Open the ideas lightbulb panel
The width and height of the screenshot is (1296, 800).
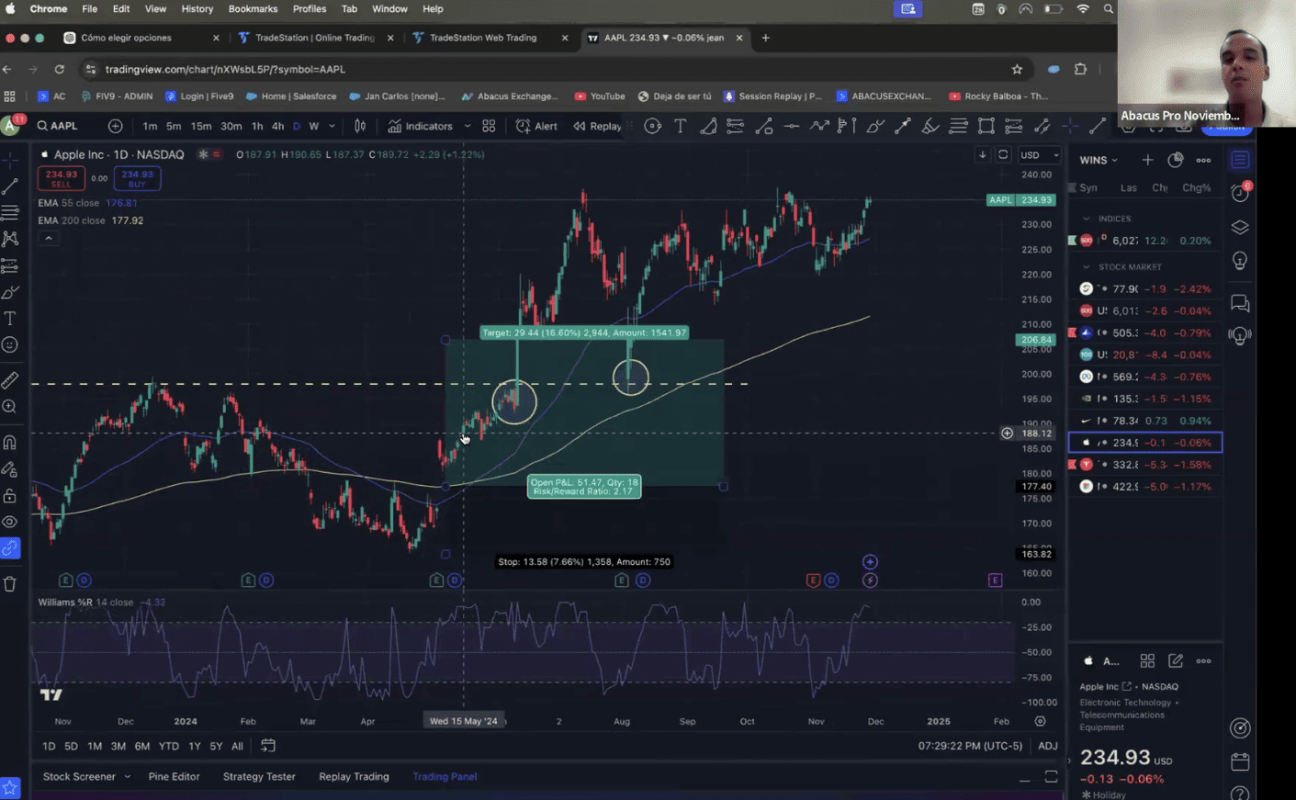pyautogui.click(x=1240, y=261)
